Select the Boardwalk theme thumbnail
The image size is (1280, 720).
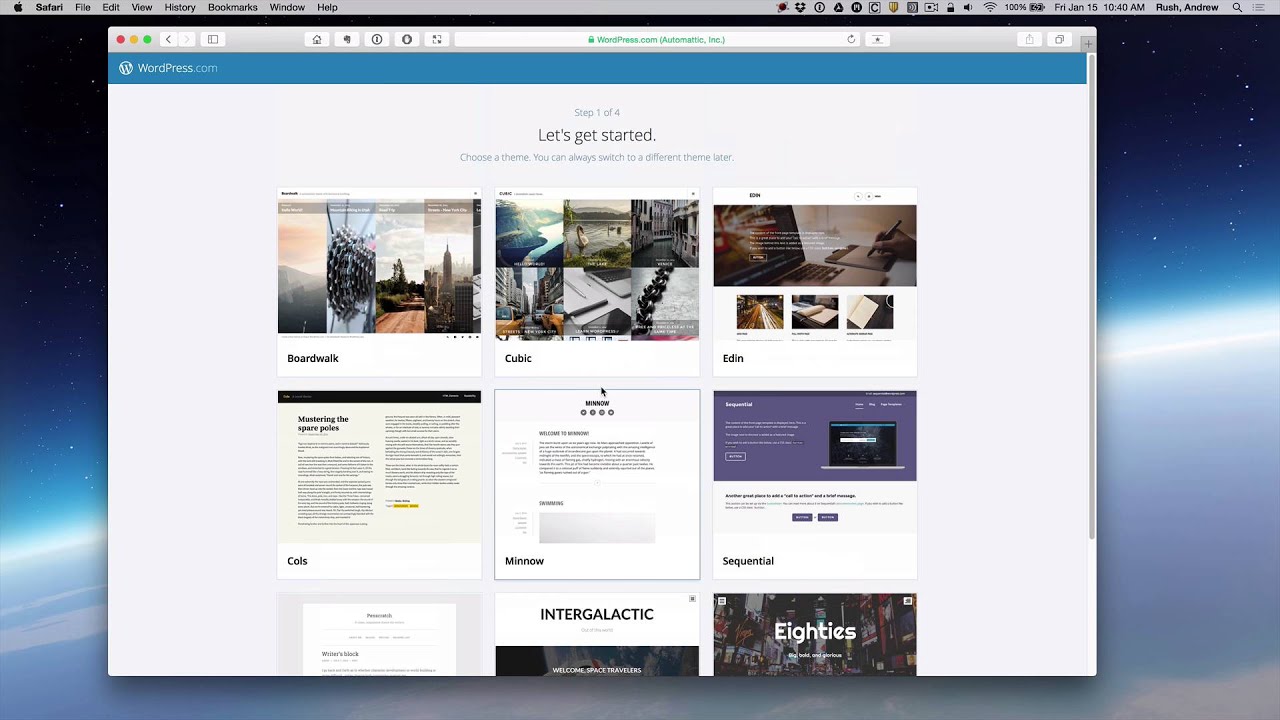pyautogui.click(x=379, y=265)
